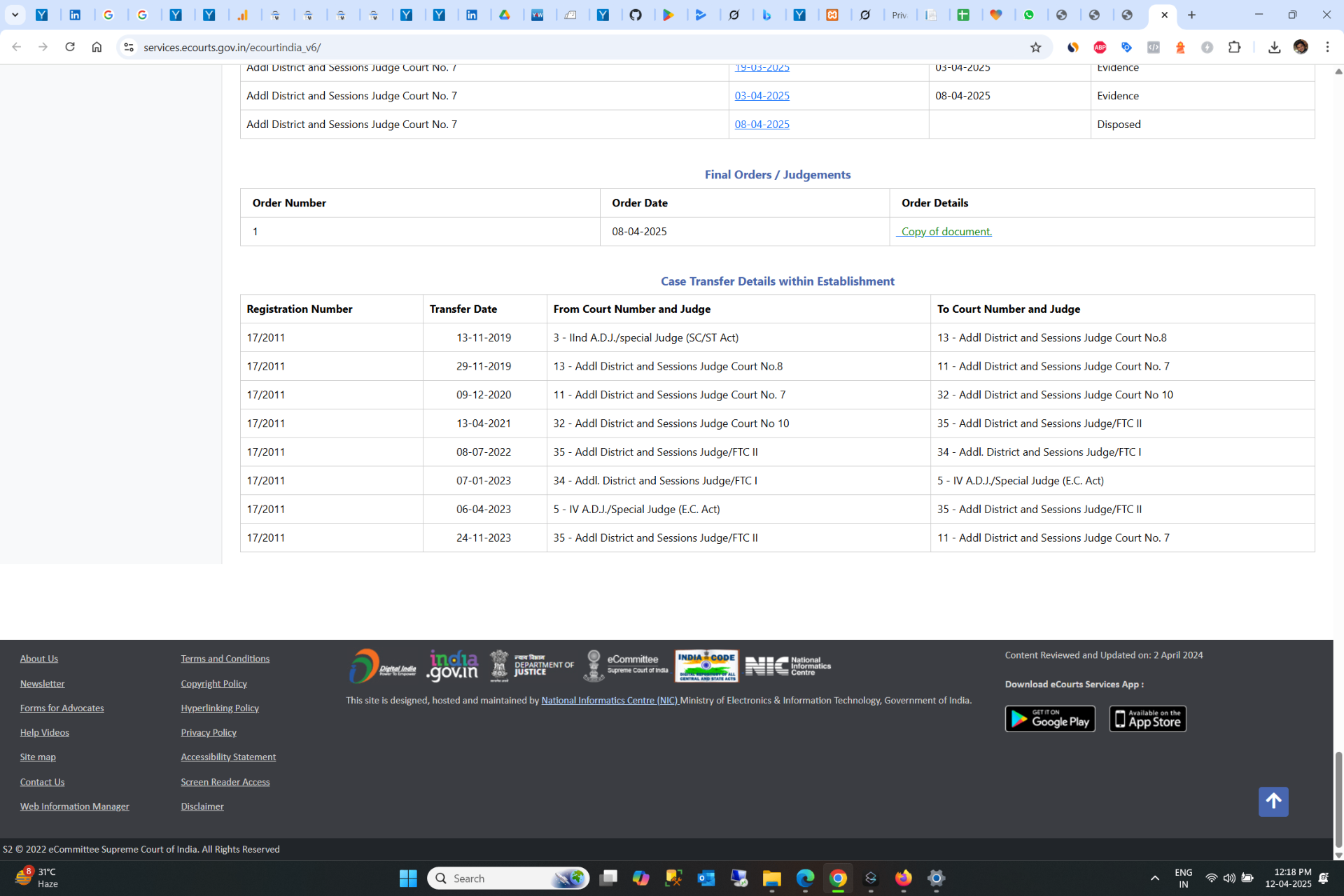1344x896 pixels.
Task: Click the browser reload icon
Action: pos(70,47)
